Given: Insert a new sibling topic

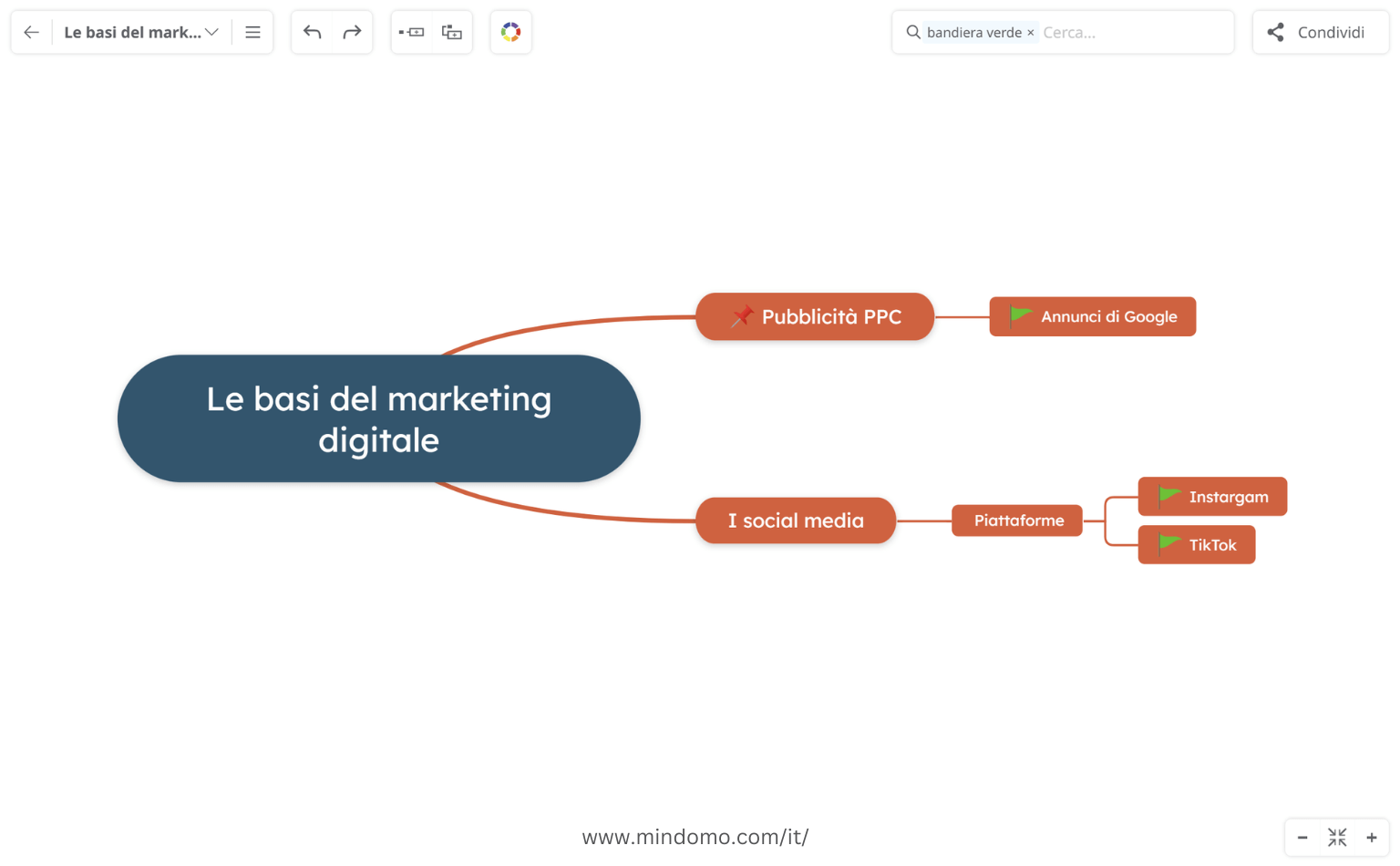Looking at the screenshot, I should coord(412,33).
